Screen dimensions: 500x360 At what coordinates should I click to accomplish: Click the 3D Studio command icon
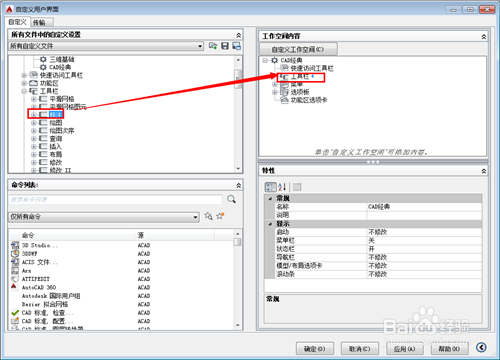[x=15, y=245]
